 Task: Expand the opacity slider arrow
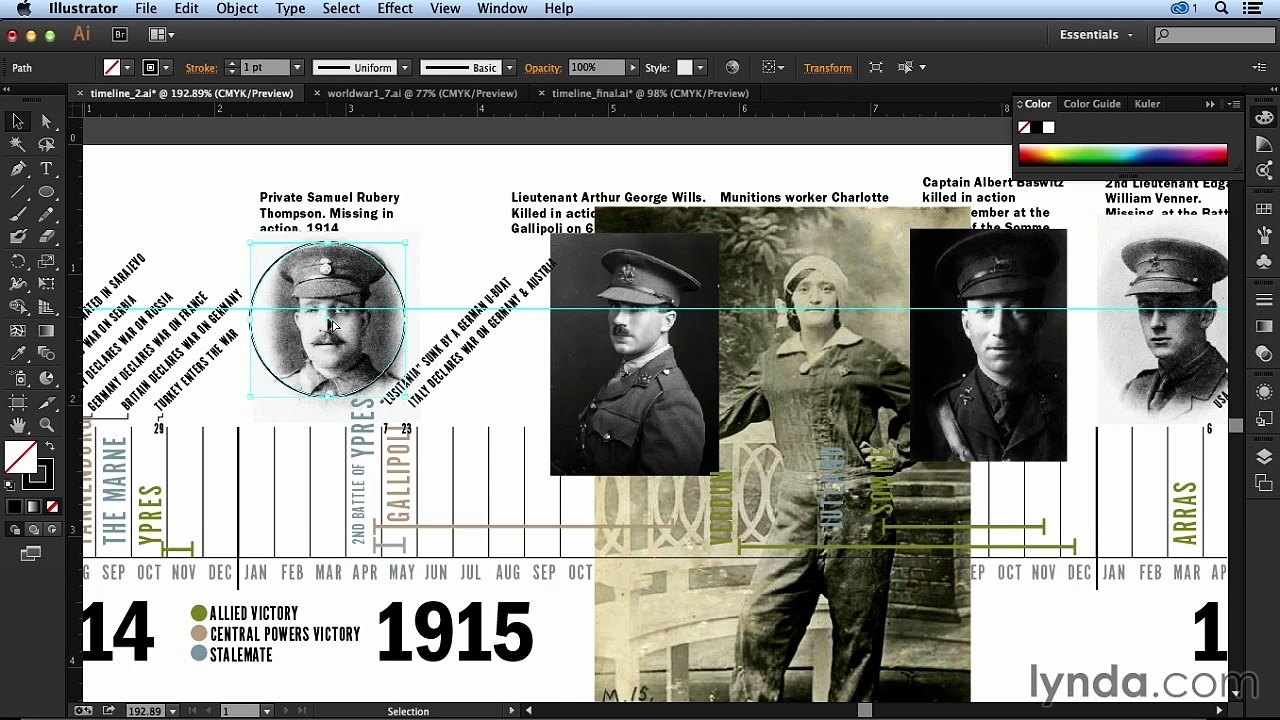(x=632, y=68)
